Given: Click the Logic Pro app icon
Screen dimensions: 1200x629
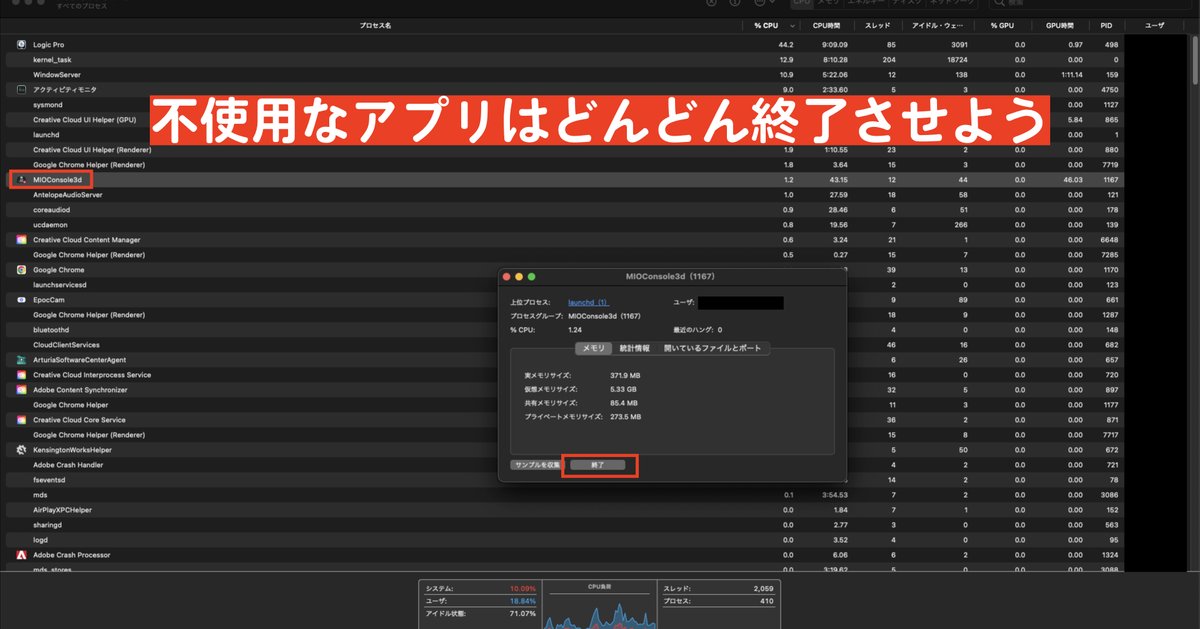Looking at the screenshot, I should click(x=21, y=45).
